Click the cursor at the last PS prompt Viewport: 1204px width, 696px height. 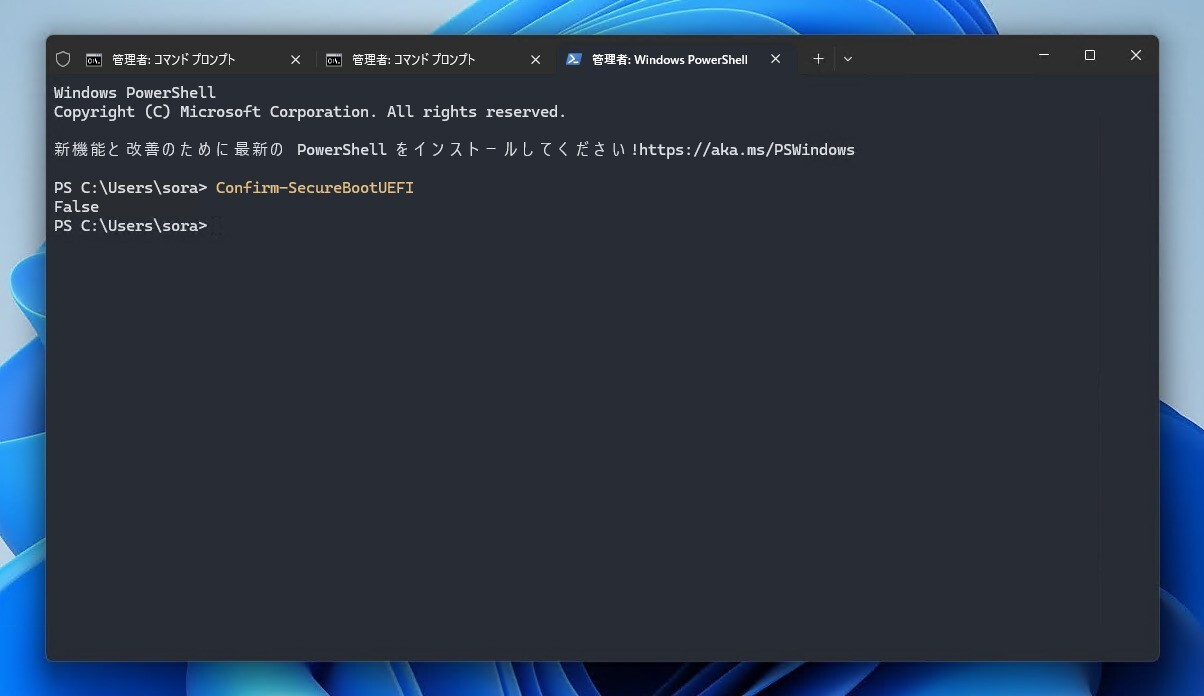217,226
